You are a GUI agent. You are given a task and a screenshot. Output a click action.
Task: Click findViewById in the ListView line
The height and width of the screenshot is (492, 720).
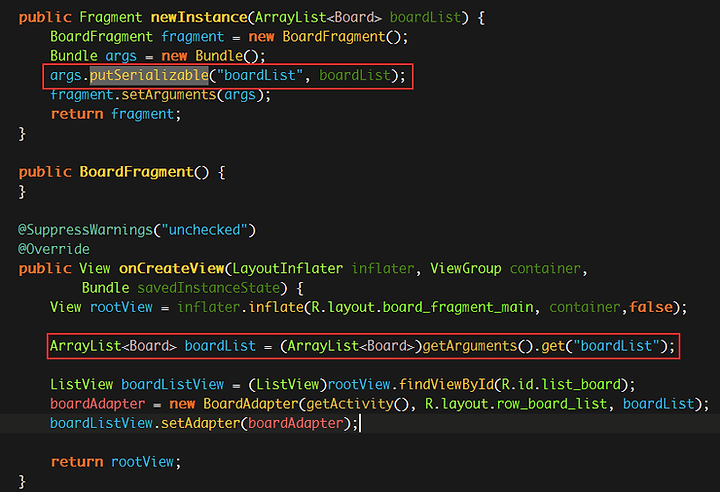pos(446,385)
